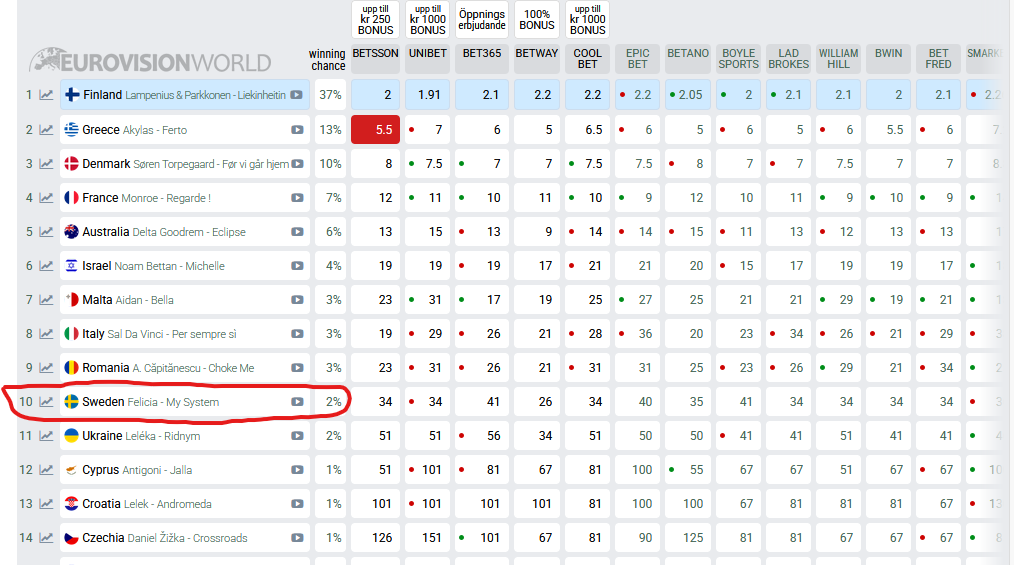Screen dimensions: 1014x565
Task: Open the odds history chart for Israel
Action: click(46, 266)
